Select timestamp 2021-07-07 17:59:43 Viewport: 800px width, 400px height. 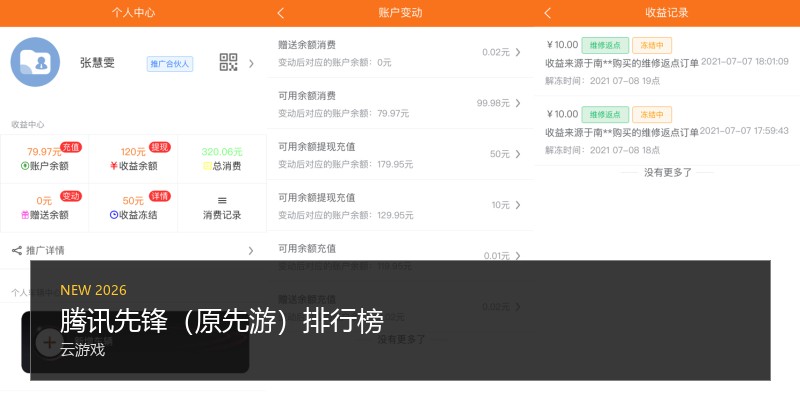(744, 131)
